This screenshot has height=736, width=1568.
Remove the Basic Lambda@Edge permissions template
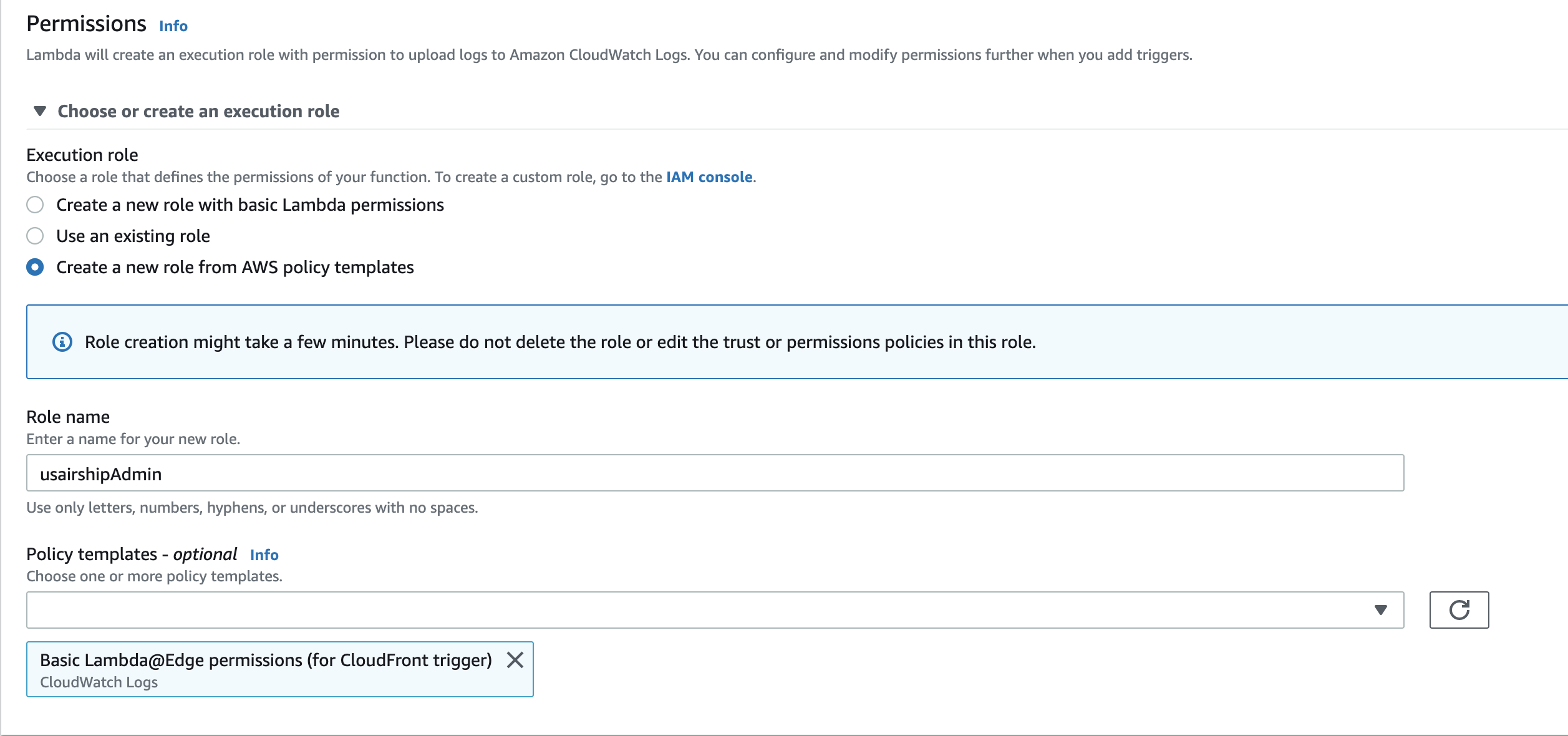(515, 660)
